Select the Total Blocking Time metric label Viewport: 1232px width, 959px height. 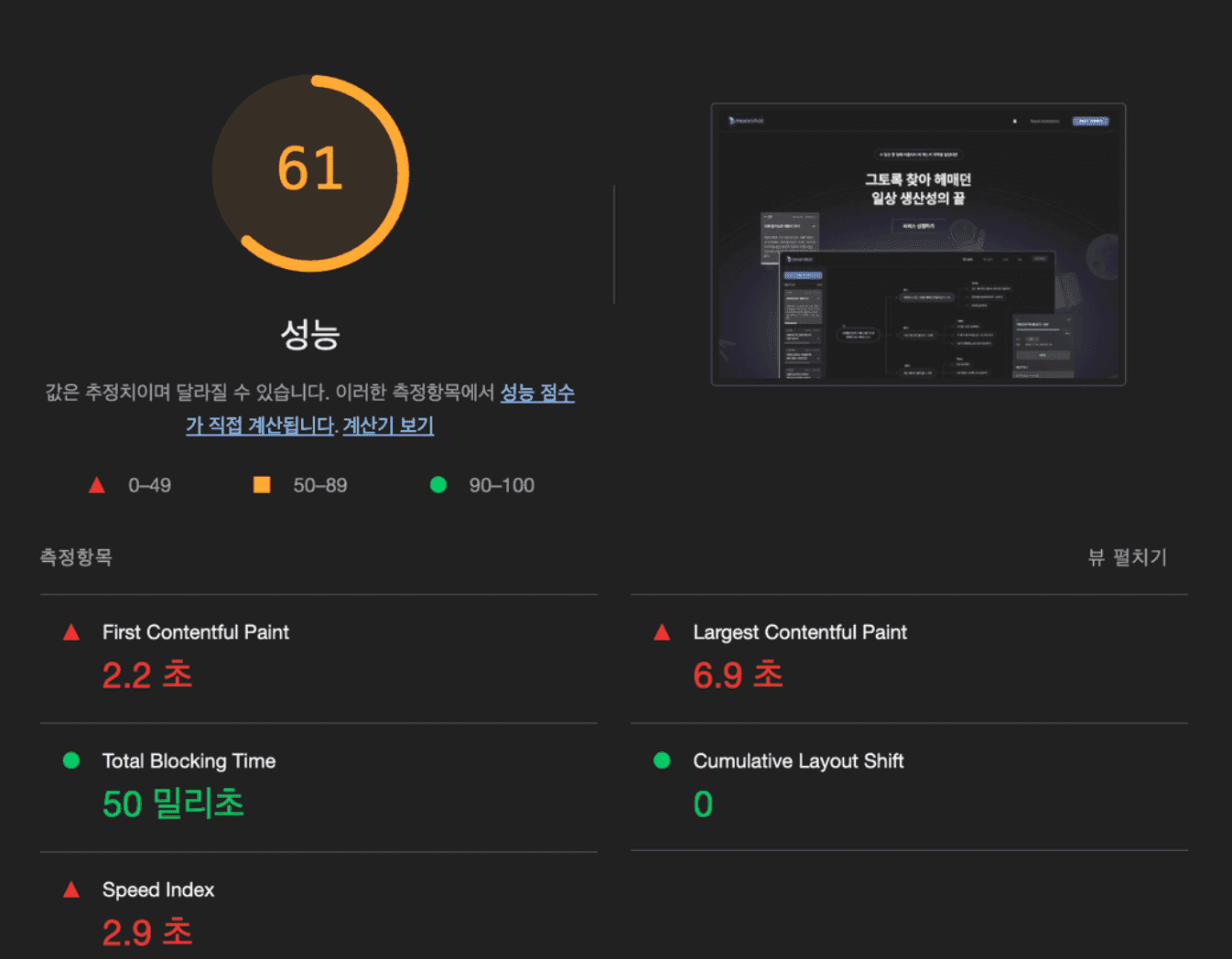tap(189, 760)
